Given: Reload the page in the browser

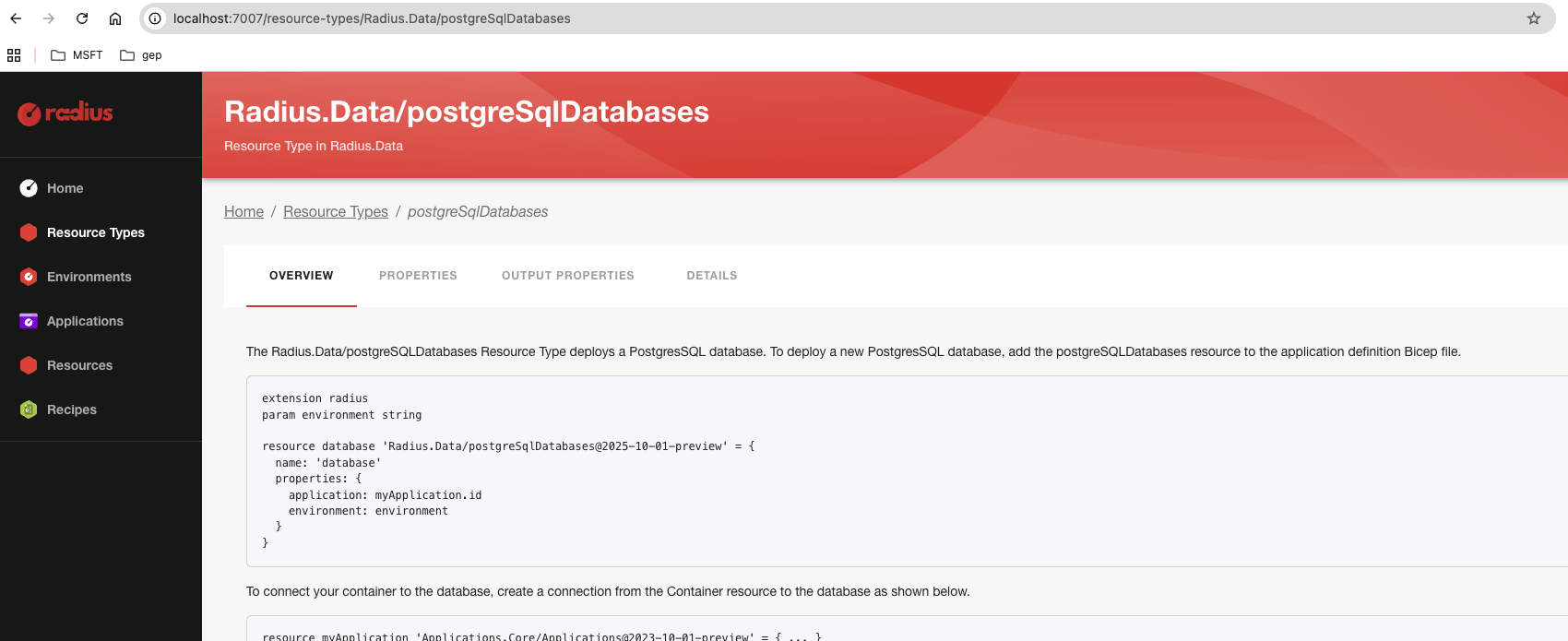Looking at the screenshot, I should [x=82, y=18].
